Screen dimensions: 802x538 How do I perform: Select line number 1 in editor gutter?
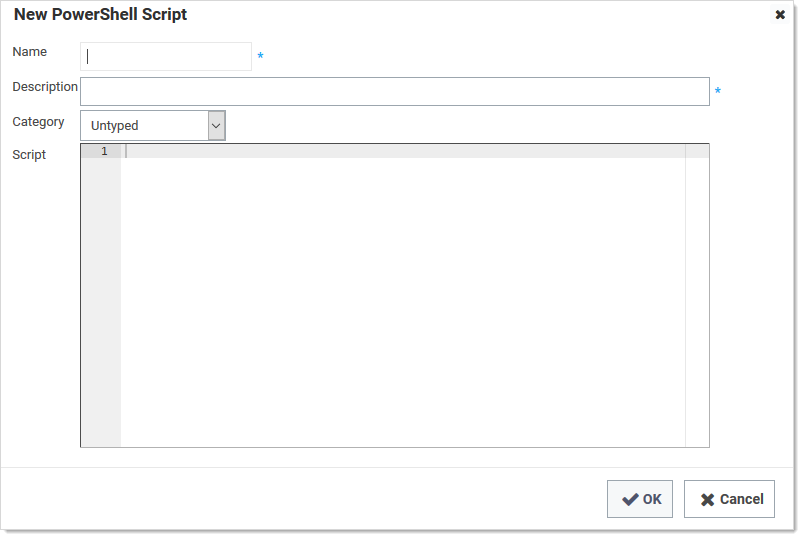coord(104,151)
